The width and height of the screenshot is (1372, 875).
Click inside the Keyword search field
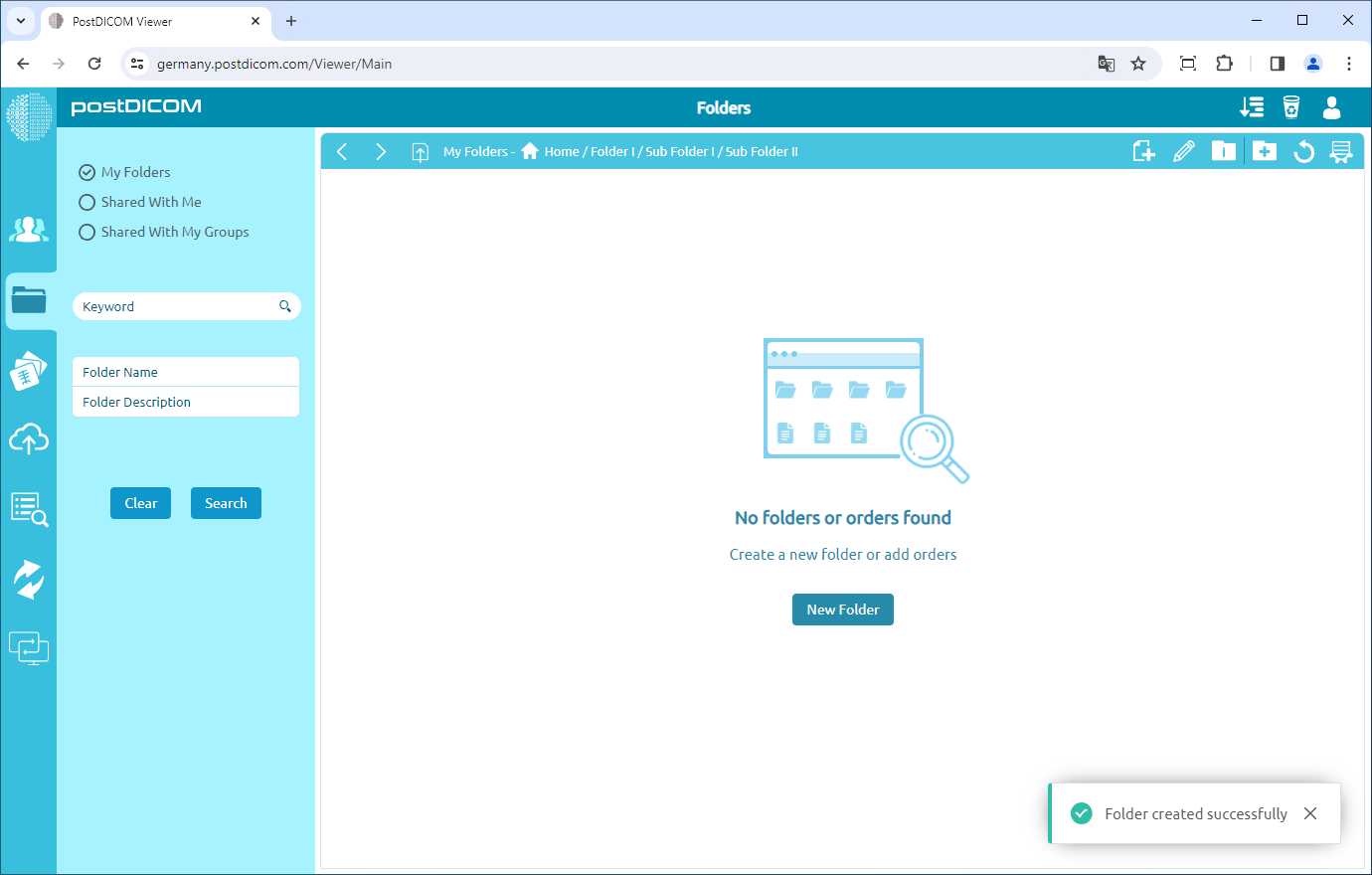169,306
